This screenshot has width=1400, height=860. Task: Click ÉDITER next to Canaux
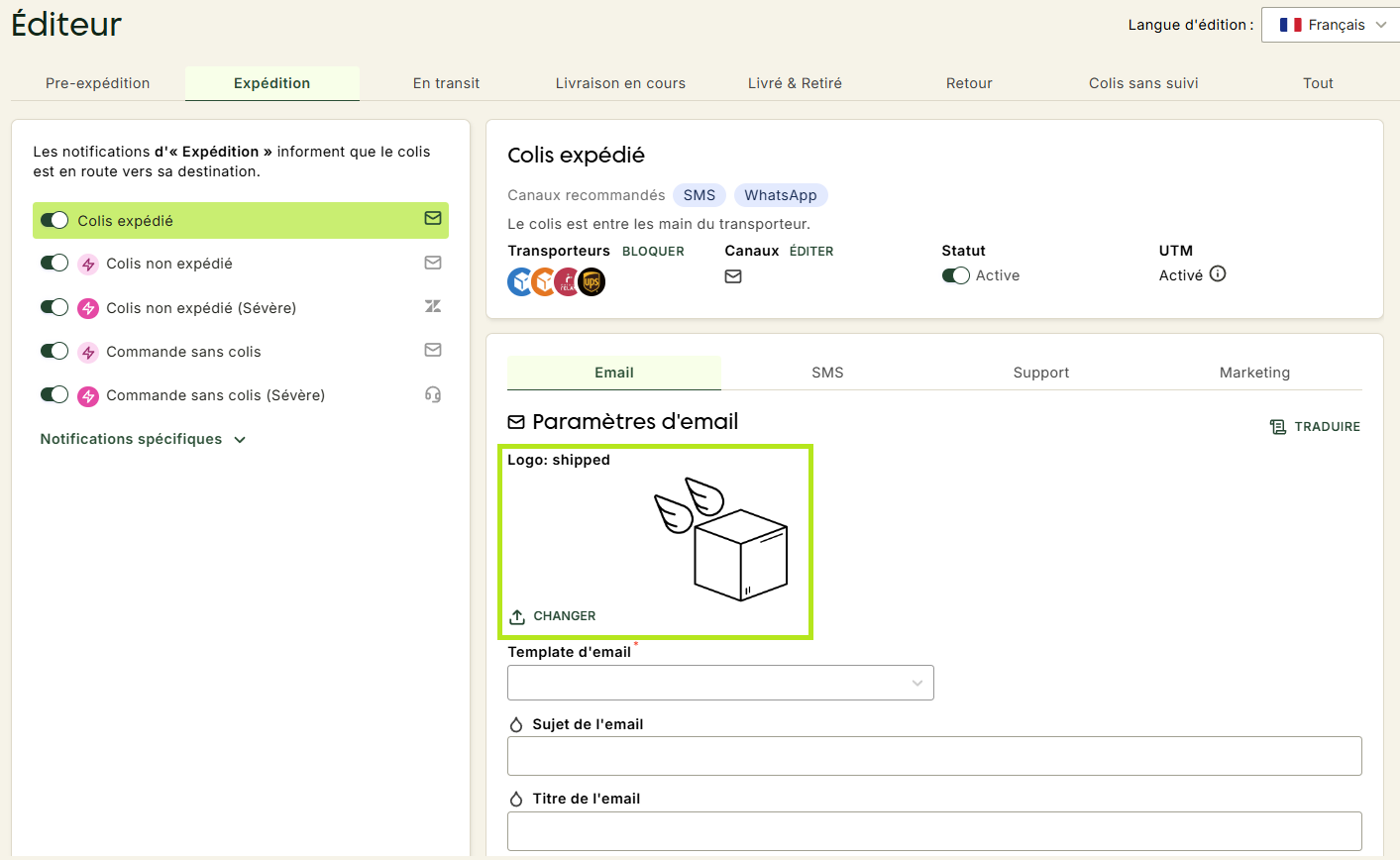coord(811,252)
